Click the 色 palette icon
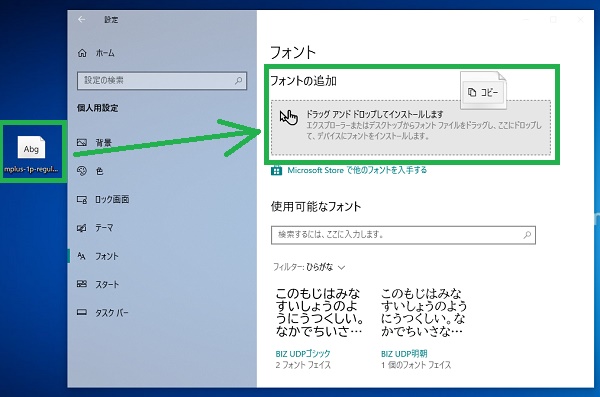This screenshot has width=600, height=397. click(82, 171)
